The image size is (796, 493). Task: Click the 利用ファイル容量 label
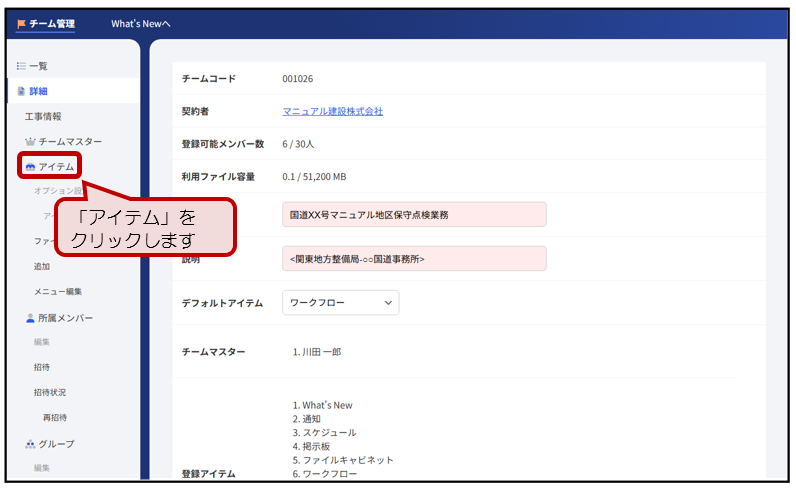218,177
